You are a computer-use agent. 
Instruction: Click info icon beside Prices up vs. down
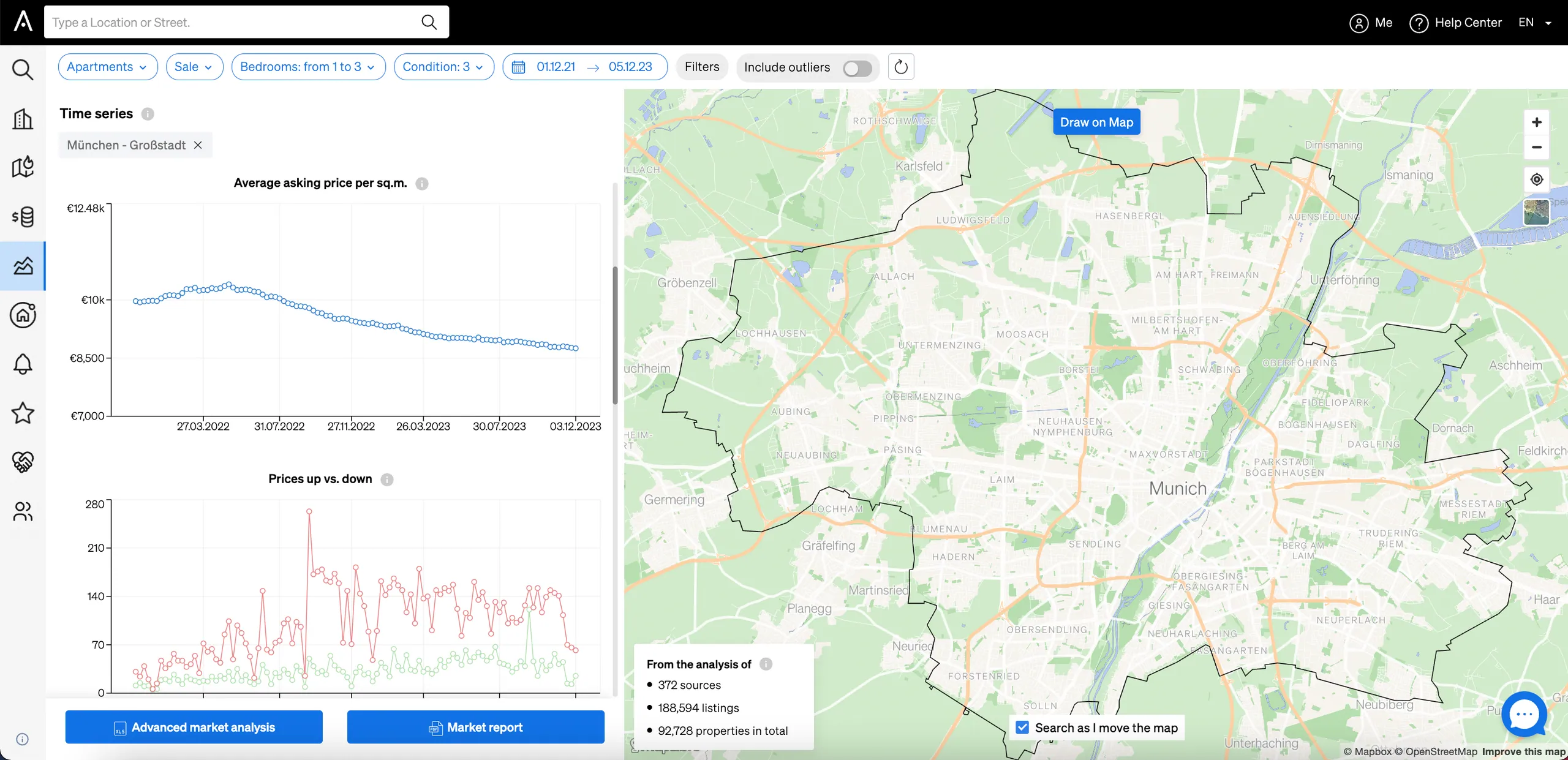pos(387,480)
